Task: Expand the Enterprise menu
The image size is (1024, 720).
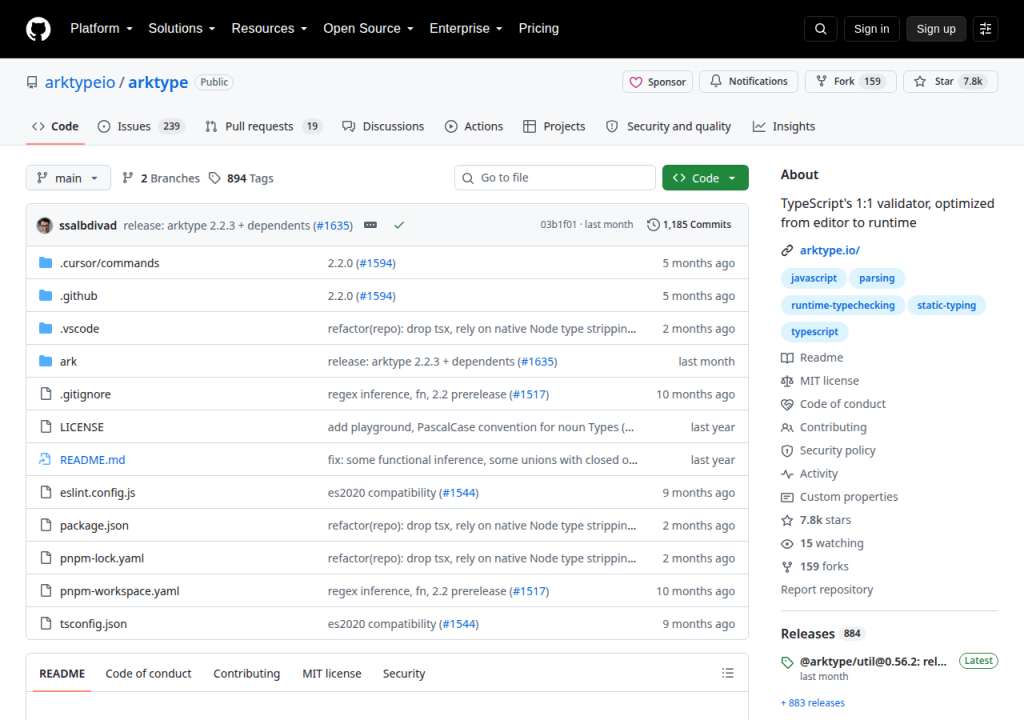Action: tap(466, 29)
